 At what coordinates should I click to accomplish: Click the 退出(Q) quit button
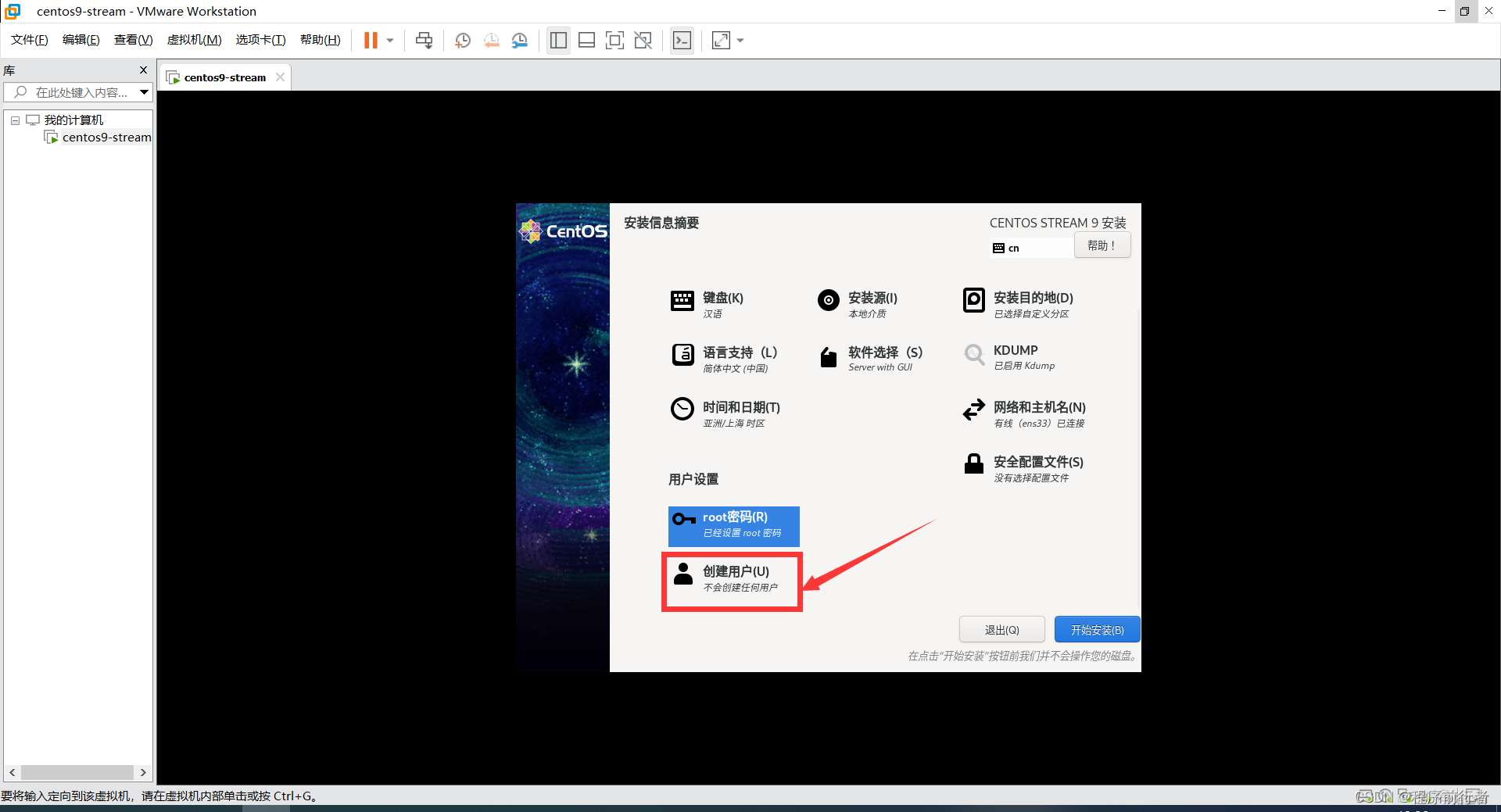(1001, 629)
